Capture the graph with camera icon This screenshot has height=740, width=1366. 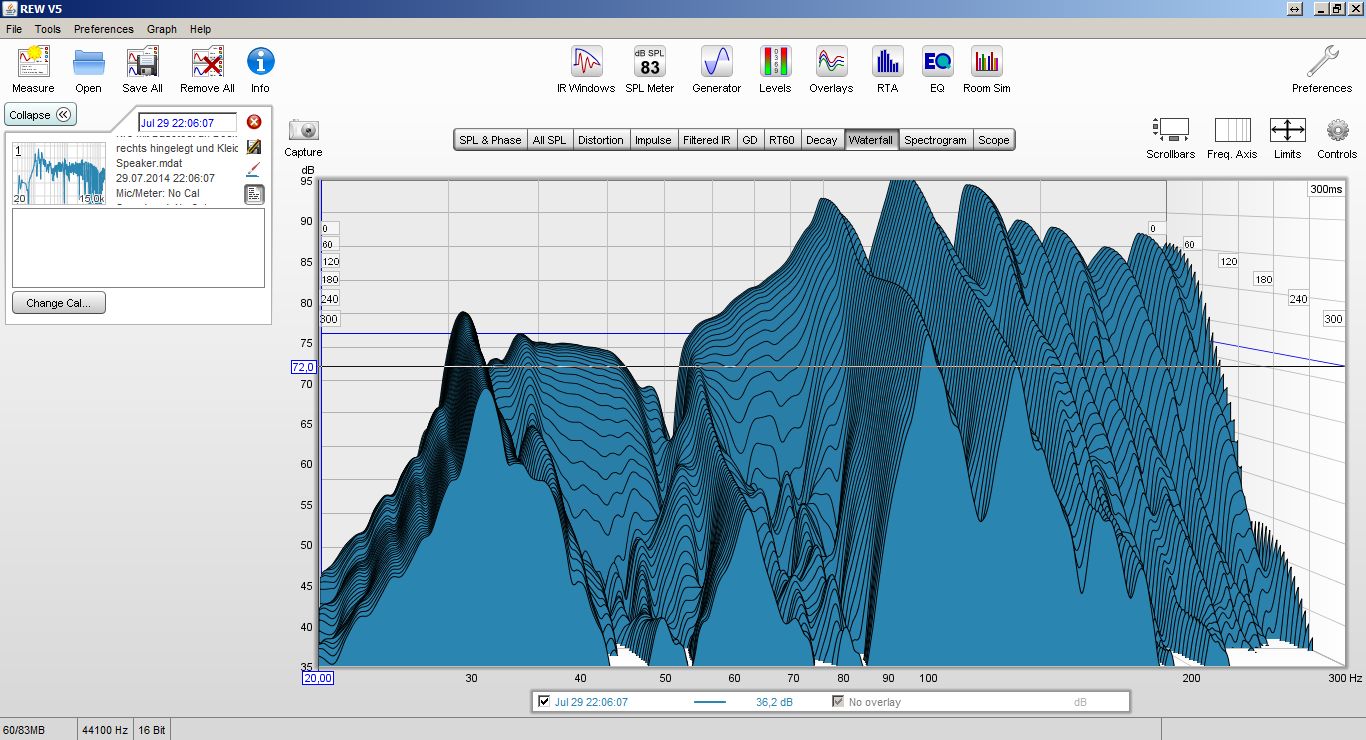tap(303, 130)
